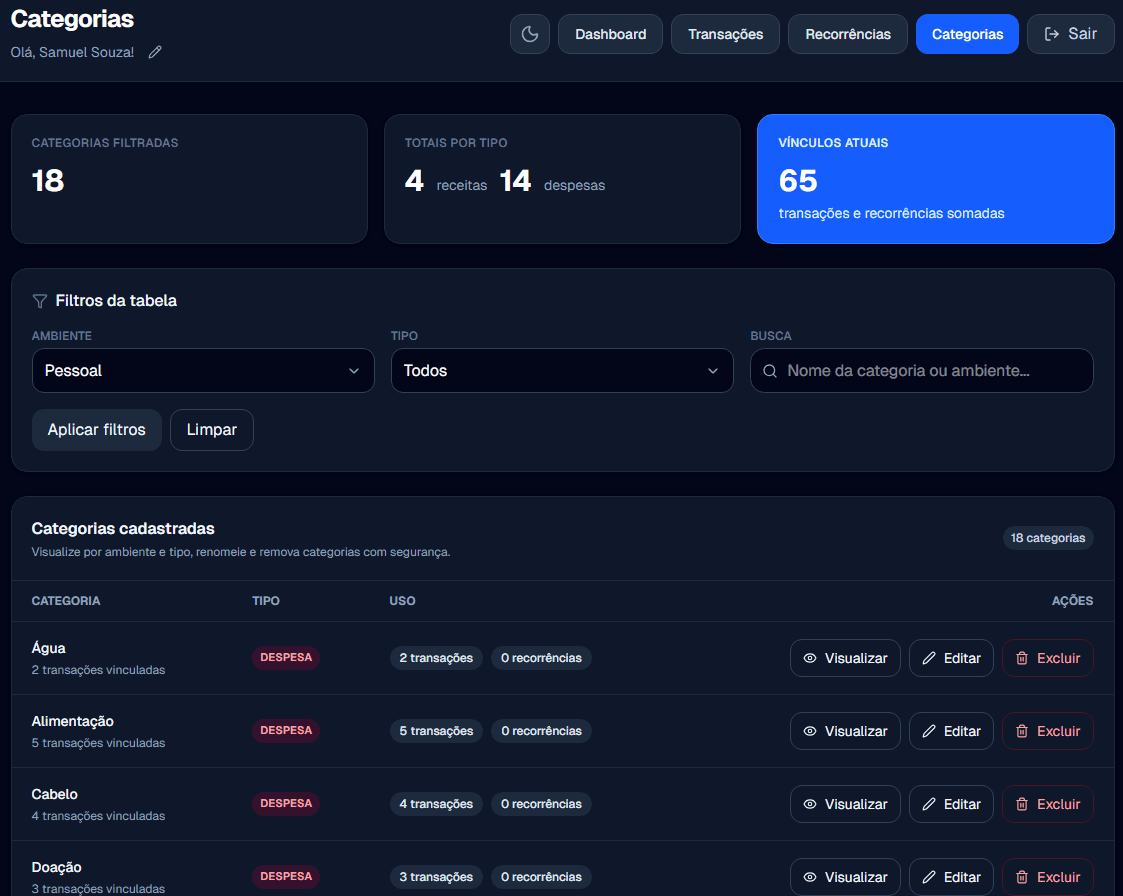Screen dimensions: 1123x896
Task: Select the Categorias nav button
Action: click(967, 34)
